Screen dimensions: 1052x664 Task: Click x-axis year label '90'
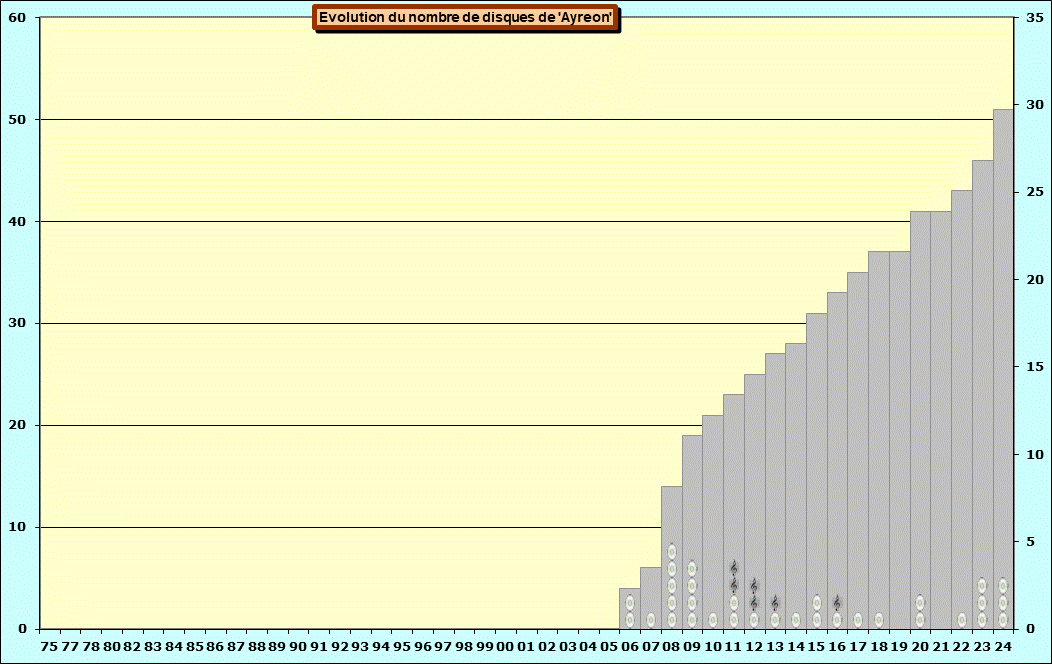298,646
